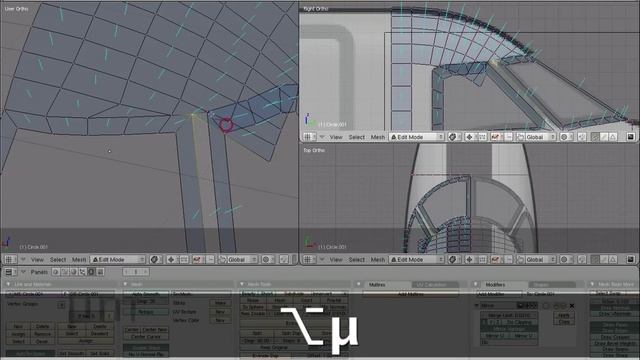640x360 pixels.
Task: Collapse the Link and Materials panel
Action: pos(9,284)
